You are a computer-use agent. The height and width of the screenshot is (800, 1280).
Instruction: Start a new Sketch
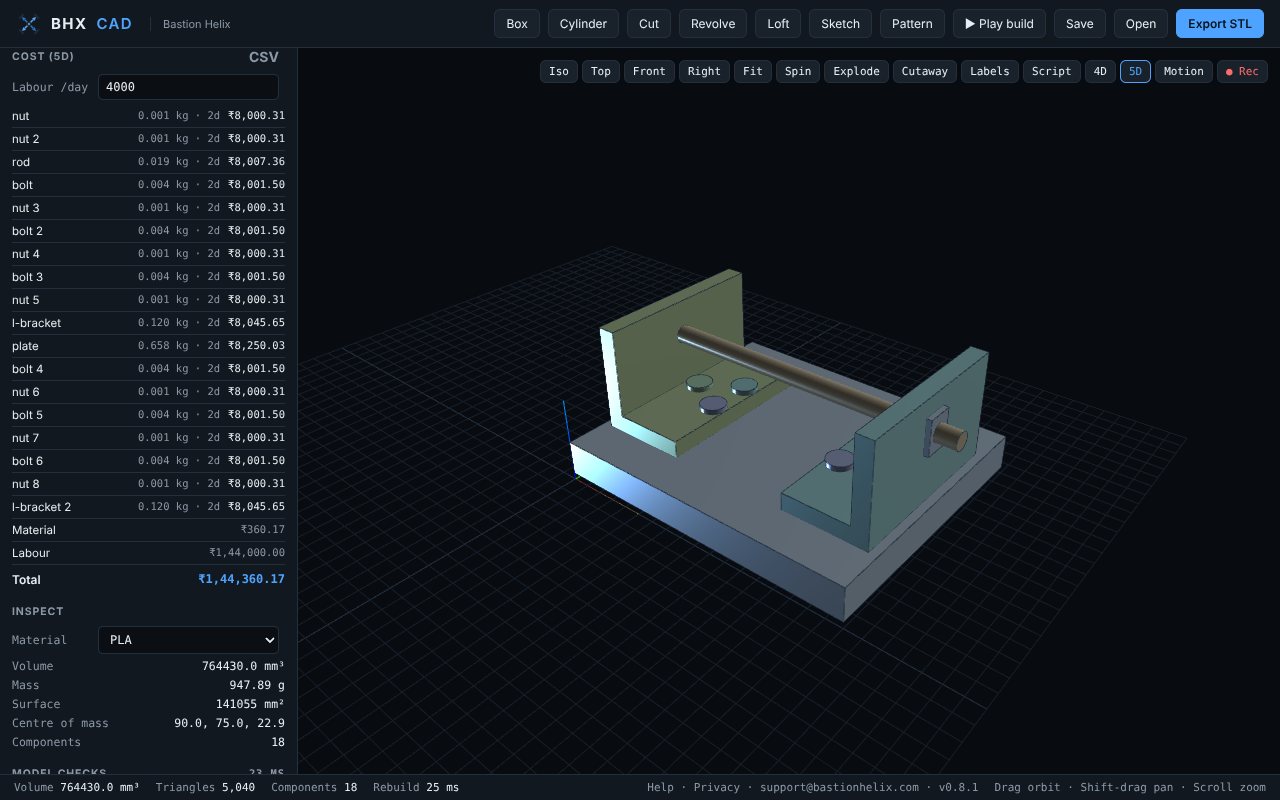tap(840, 24)
